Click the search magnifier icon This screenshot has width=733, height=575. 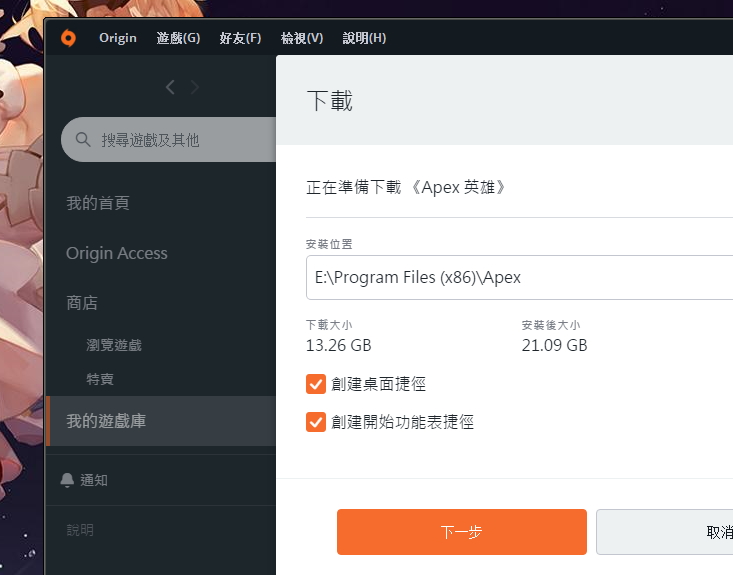coord(83,139)
